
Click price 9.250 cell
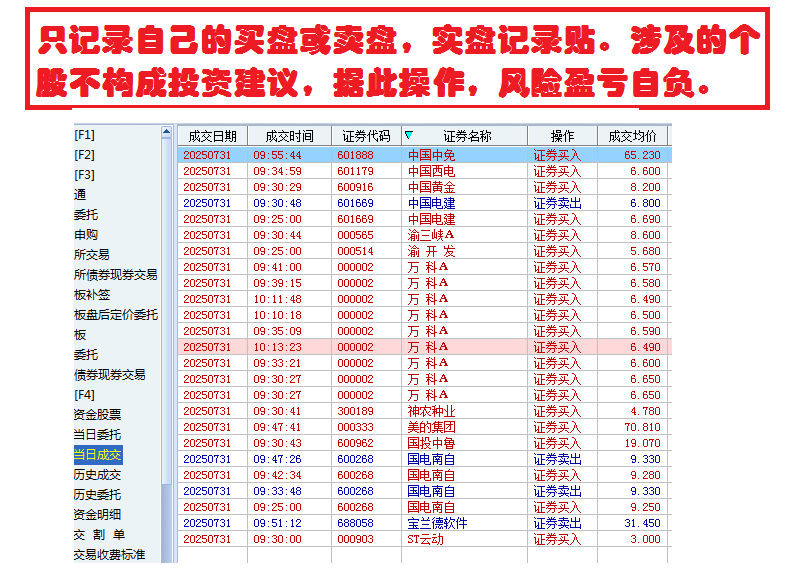tap(646, 507)
